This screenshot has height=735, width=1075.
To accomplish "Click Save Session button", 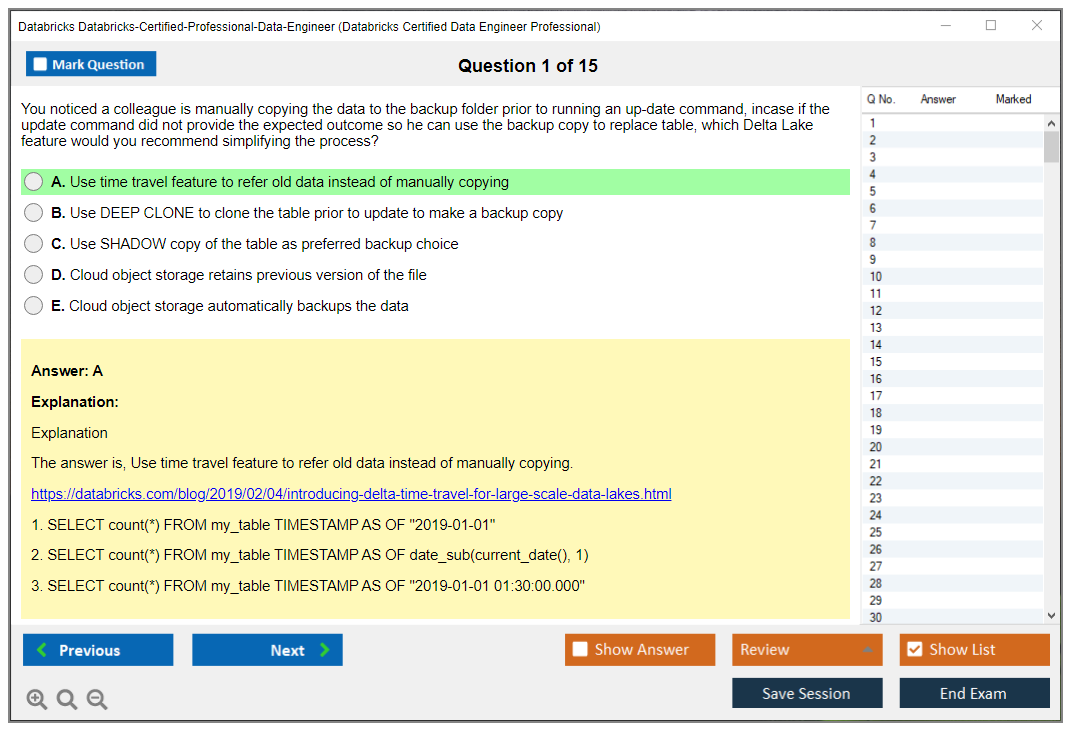I will tap(806, 693).
